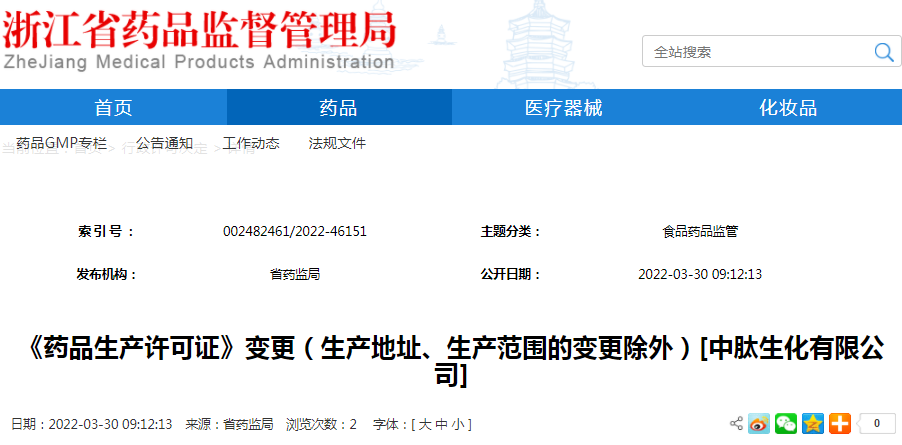Share to WeChat icon
The width and height of the screenshot is (902, 445).
coord(786,424)
